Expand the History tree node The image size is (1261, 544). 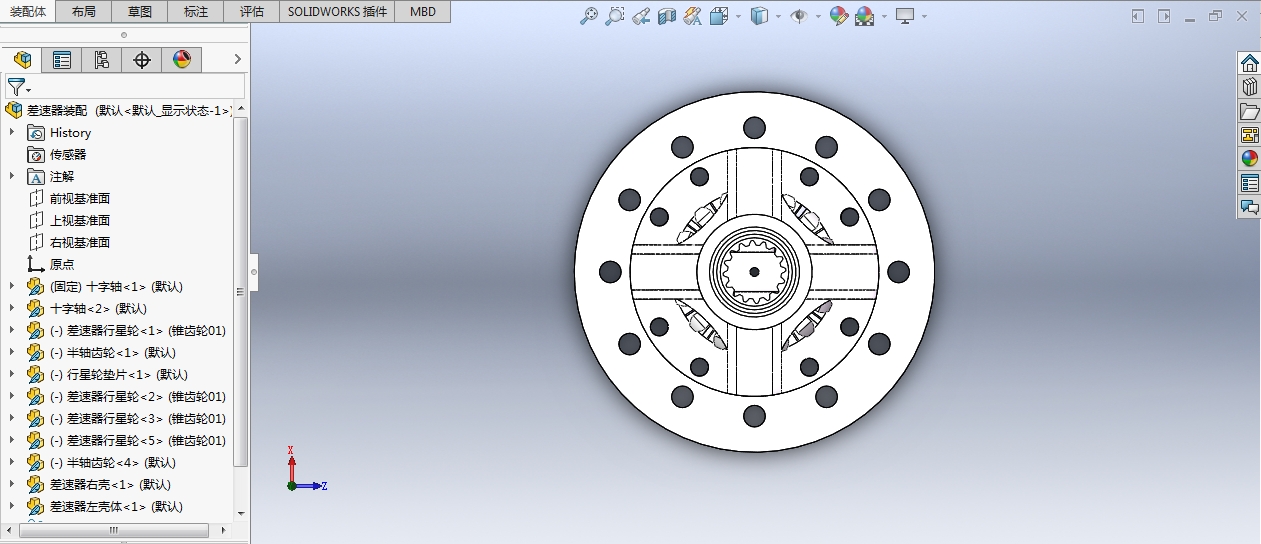coord(12,132)
